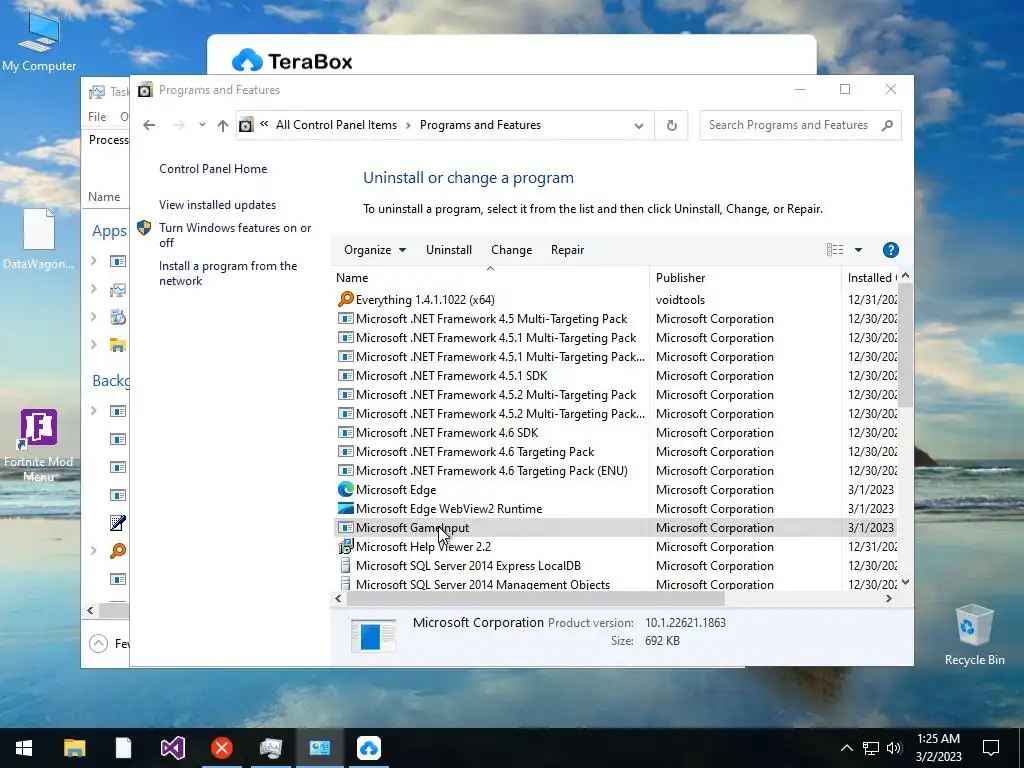Image resolution: width=1024 pixels, height=768 pixels.
Task: Select Microsoft .NET Framework 4.6 Targeting Pack (ENU)
Action: (614, 470)
